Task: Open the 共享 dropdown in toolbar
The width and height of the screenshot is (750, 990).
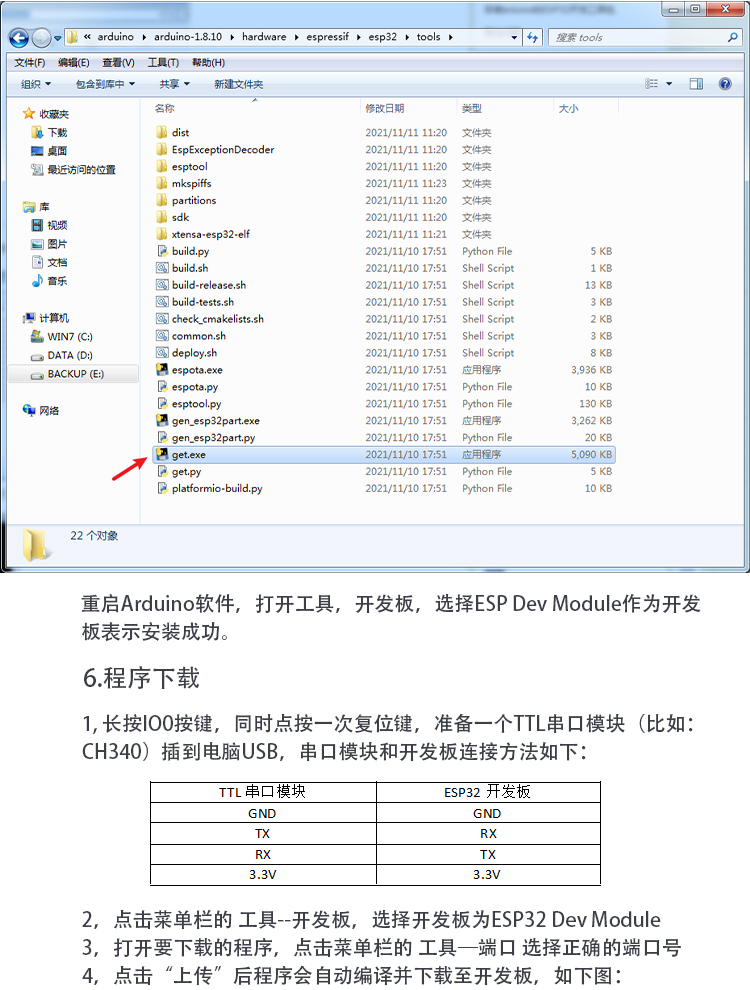Action: [x=175, y=84]
